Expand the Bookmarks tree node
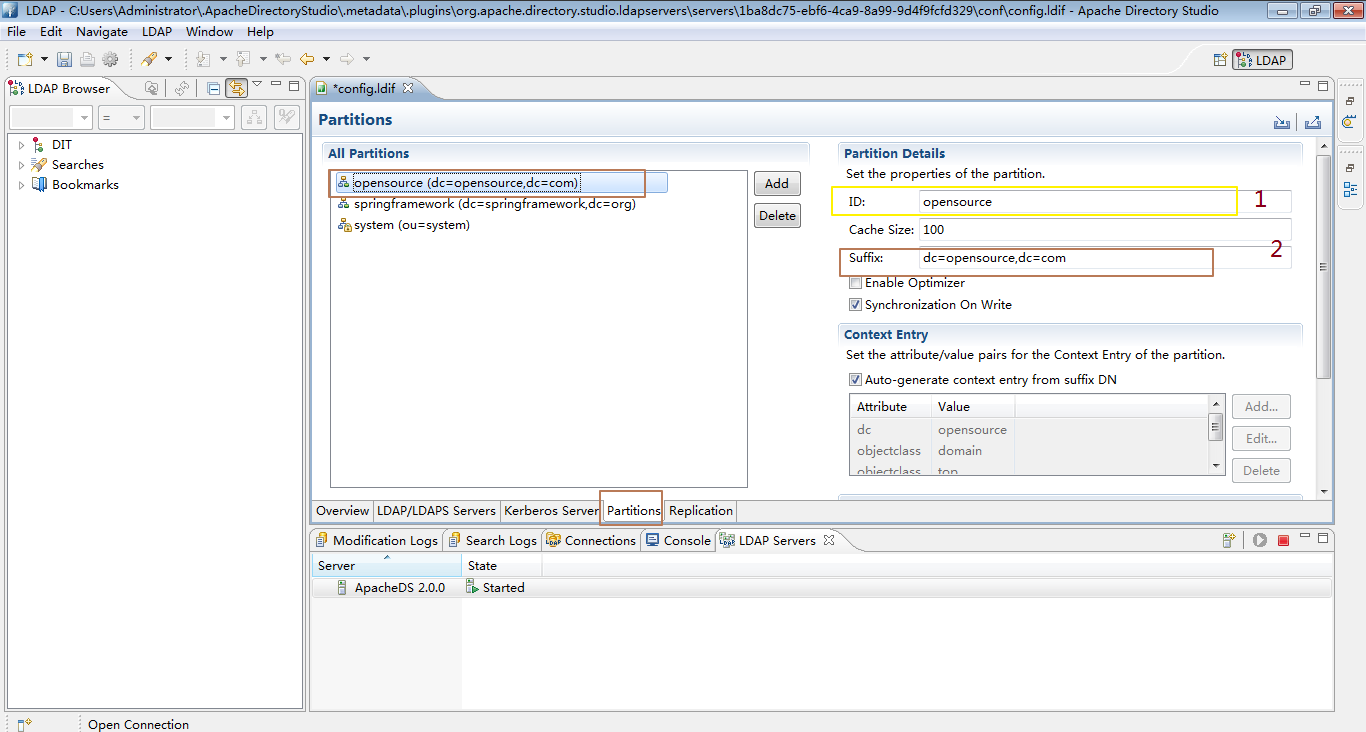Viewport: 1366px width, 732px height. (21, 185)
